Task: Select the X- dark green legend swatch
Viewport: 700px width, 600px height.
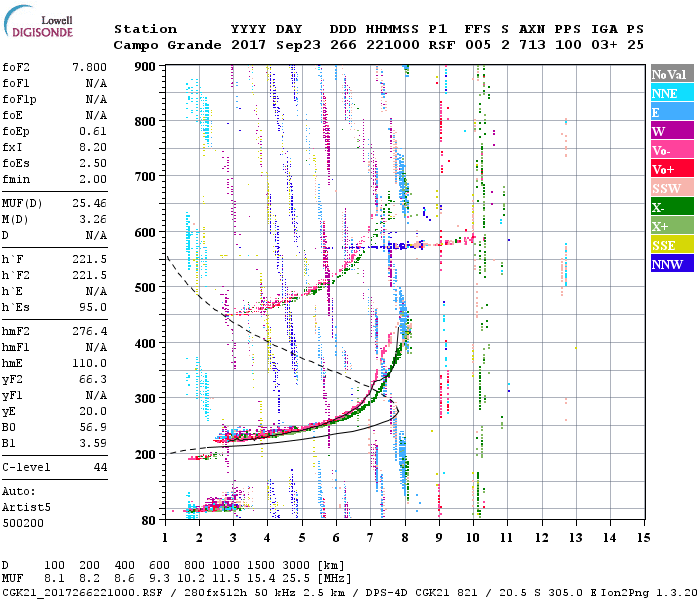Action: coord(672,207)
